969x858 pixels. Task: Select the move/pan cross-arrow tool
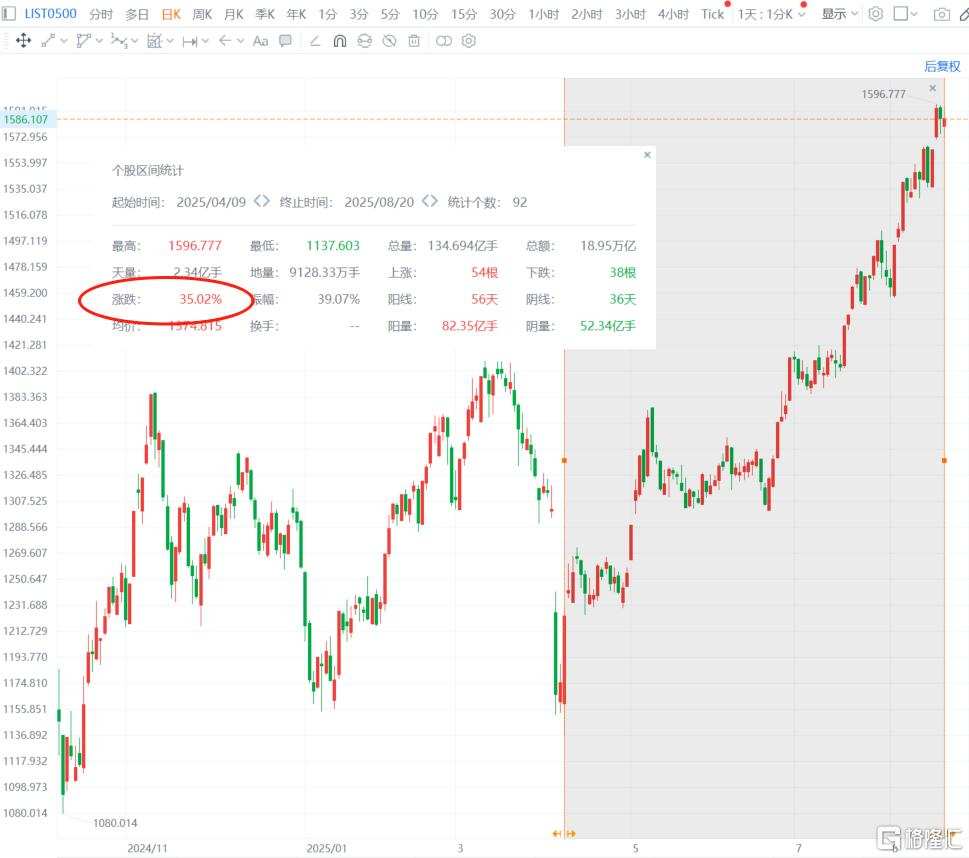23,41
